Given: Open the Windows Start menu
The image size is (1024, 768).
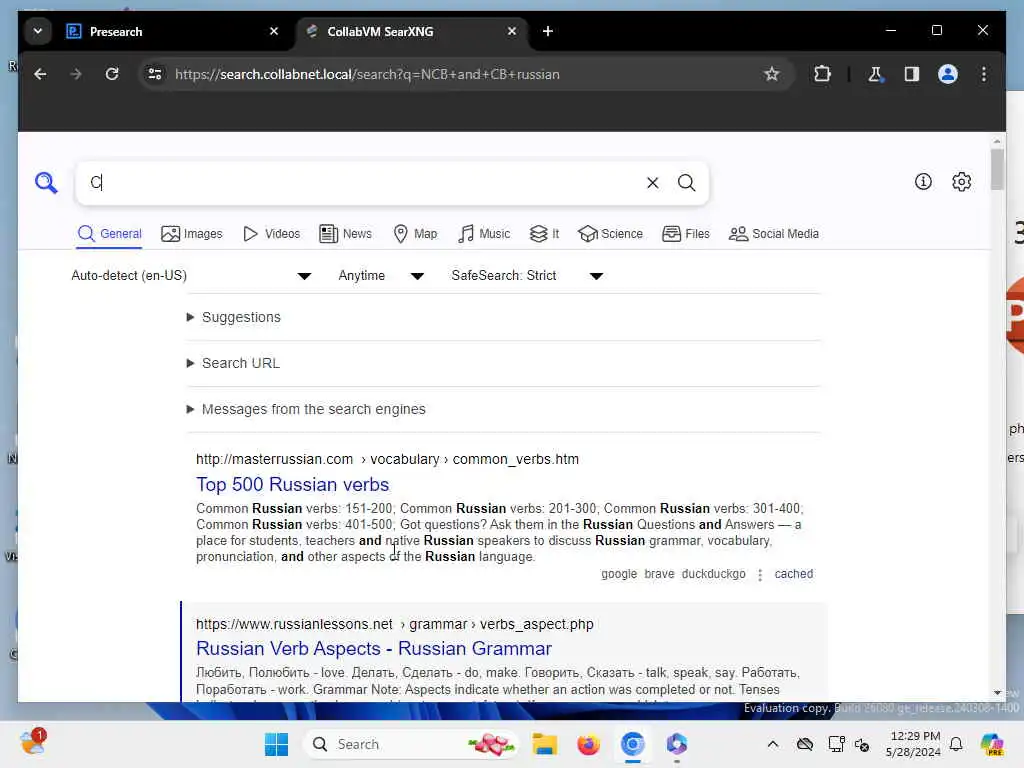Looking at the screenshot, I should (x=276, y=744).
